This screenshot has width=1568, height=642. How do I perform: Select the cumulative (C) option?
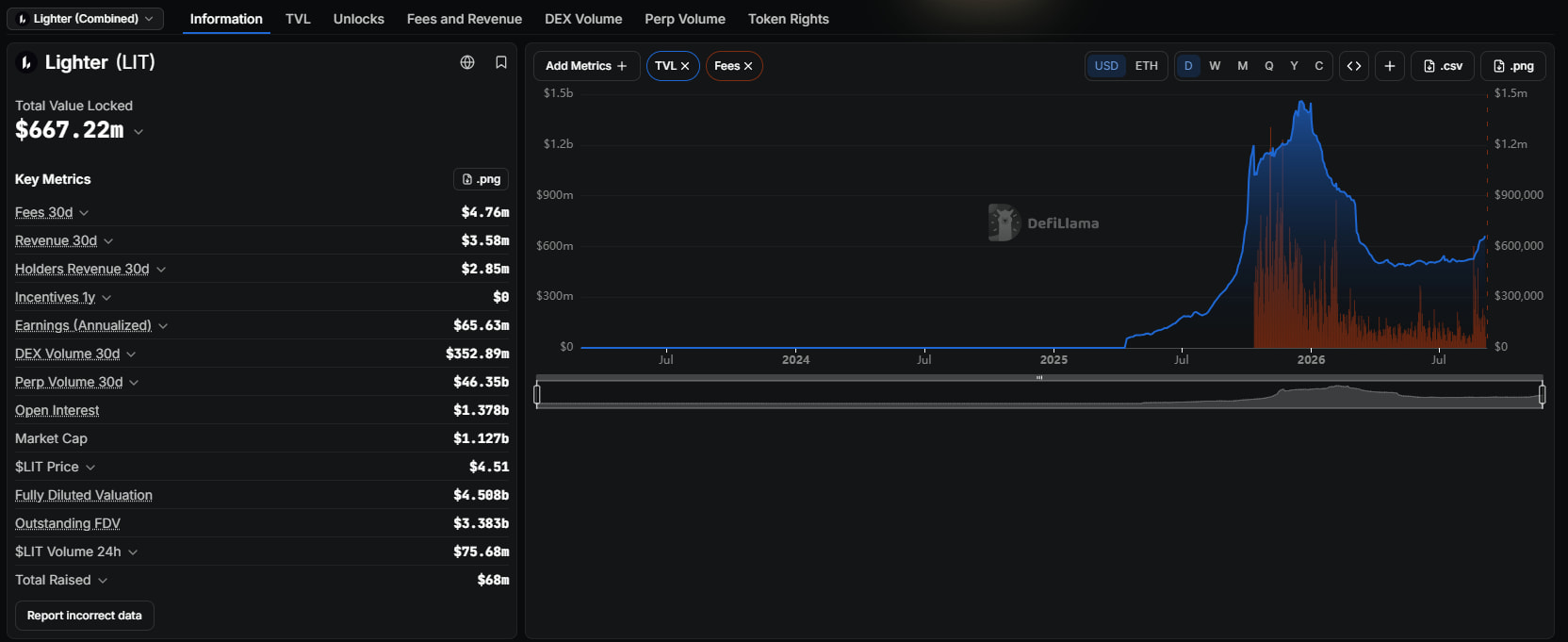pos(1319,66)
